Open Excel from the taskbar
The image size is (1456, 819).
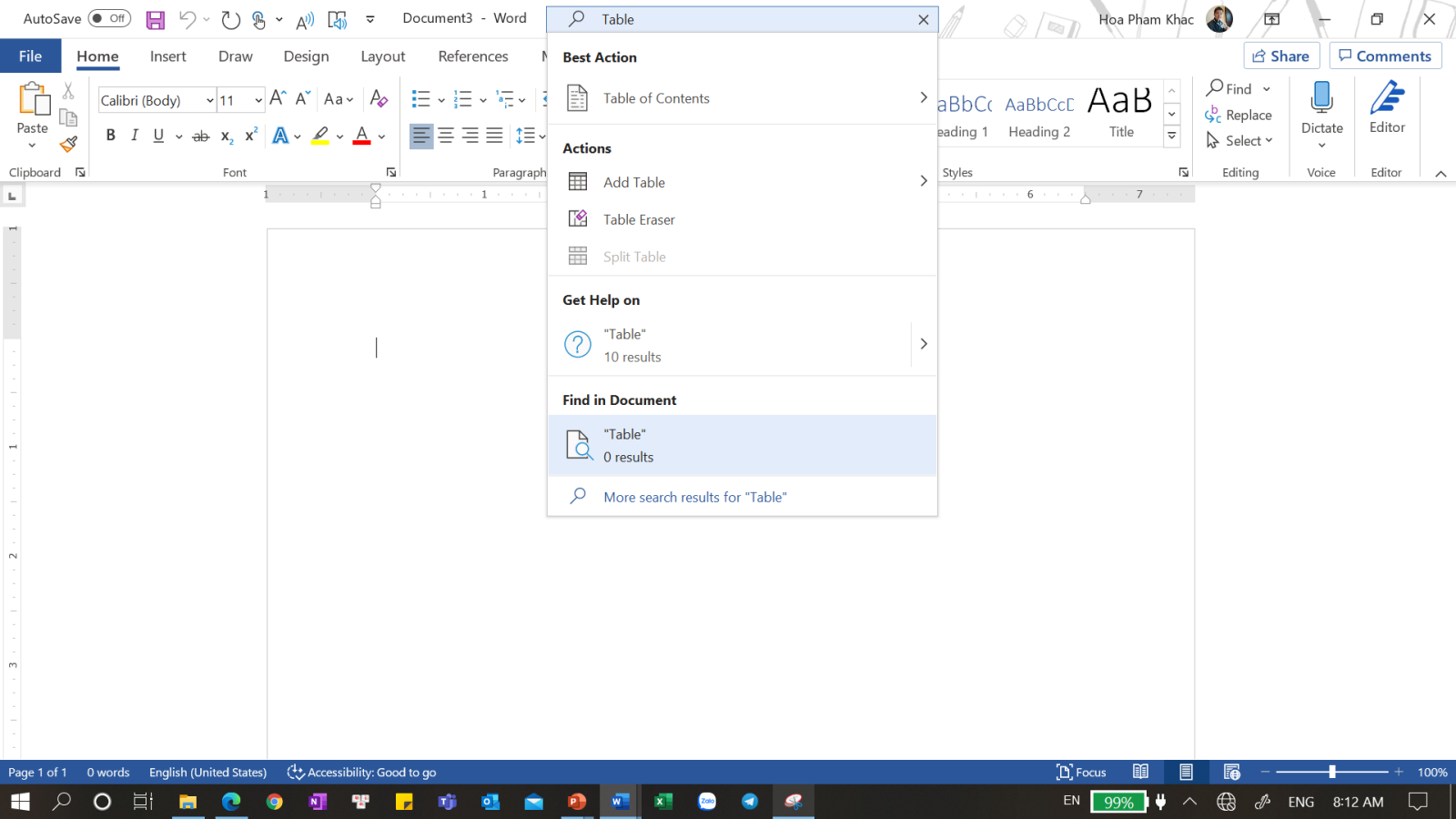coord(663,802)
